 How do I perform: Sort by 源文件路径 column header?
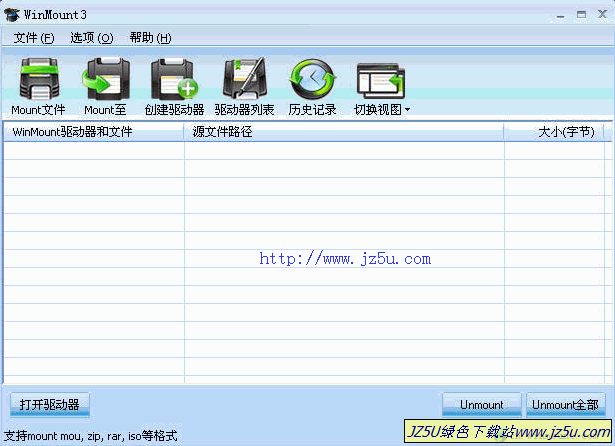tap(344, 132)
